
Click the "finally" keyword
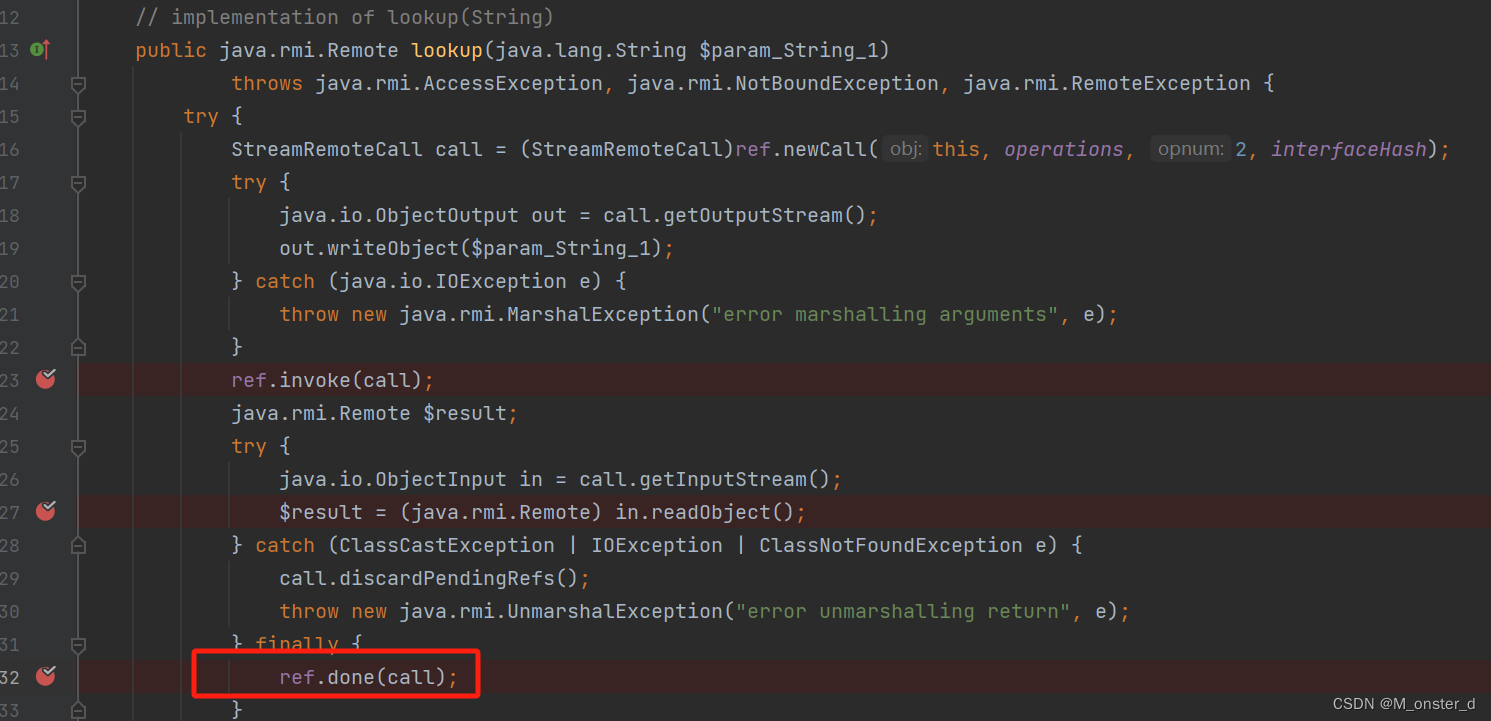pyautogui.click(x=297, y=644)
